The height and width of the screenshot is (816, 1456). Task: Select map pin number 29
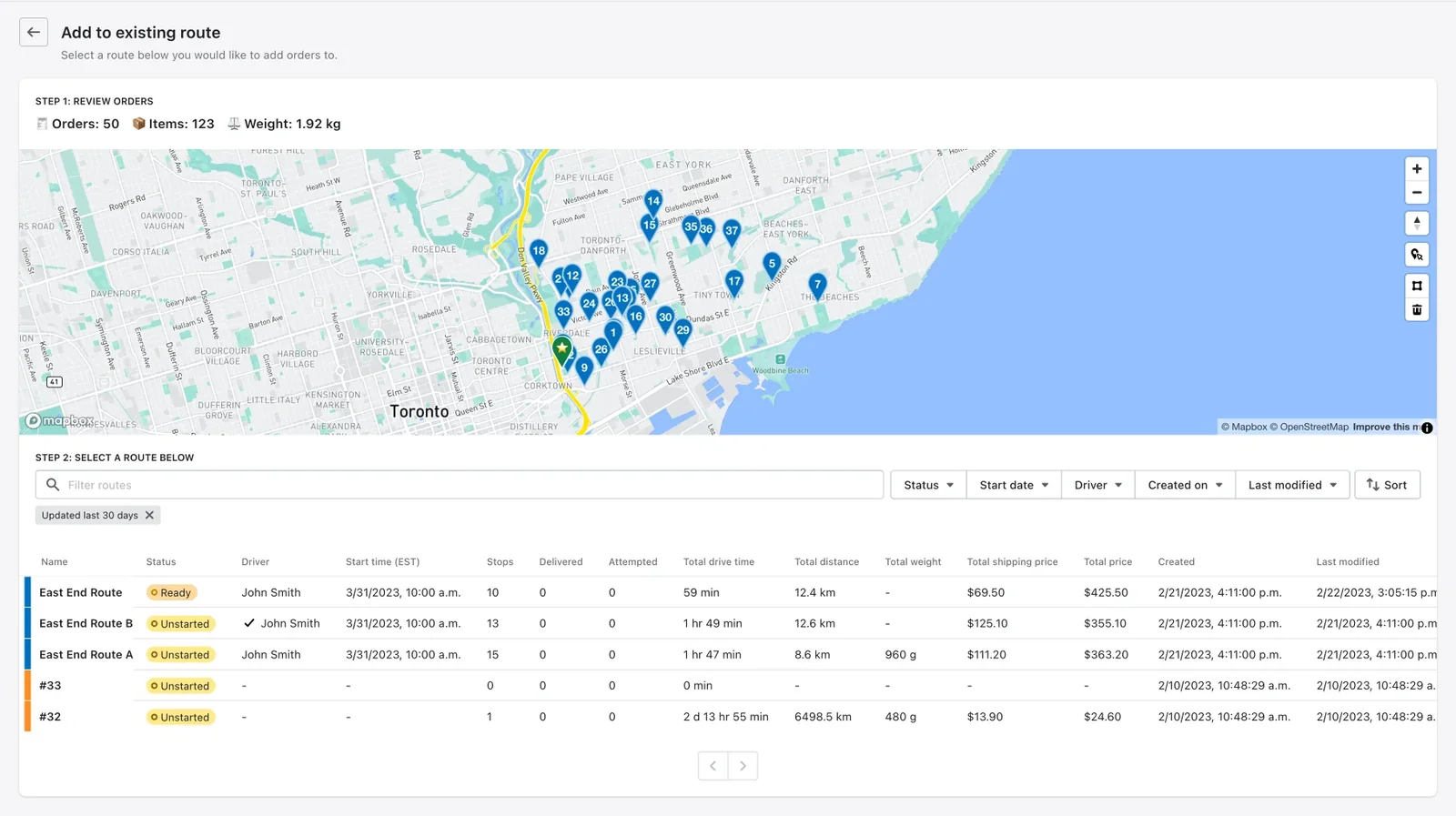682,332
